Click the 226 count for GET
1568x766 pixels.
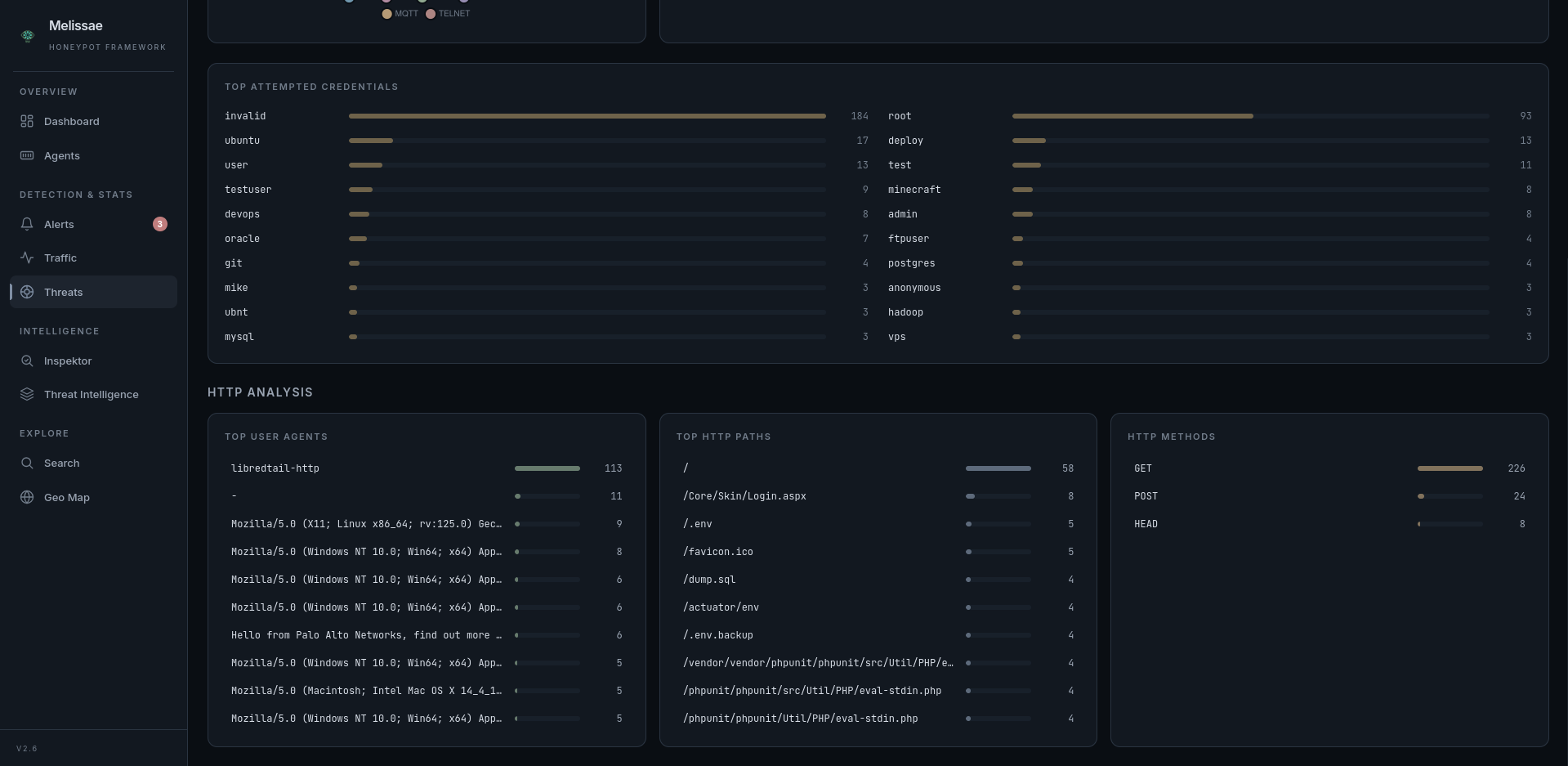[1517, 468]
